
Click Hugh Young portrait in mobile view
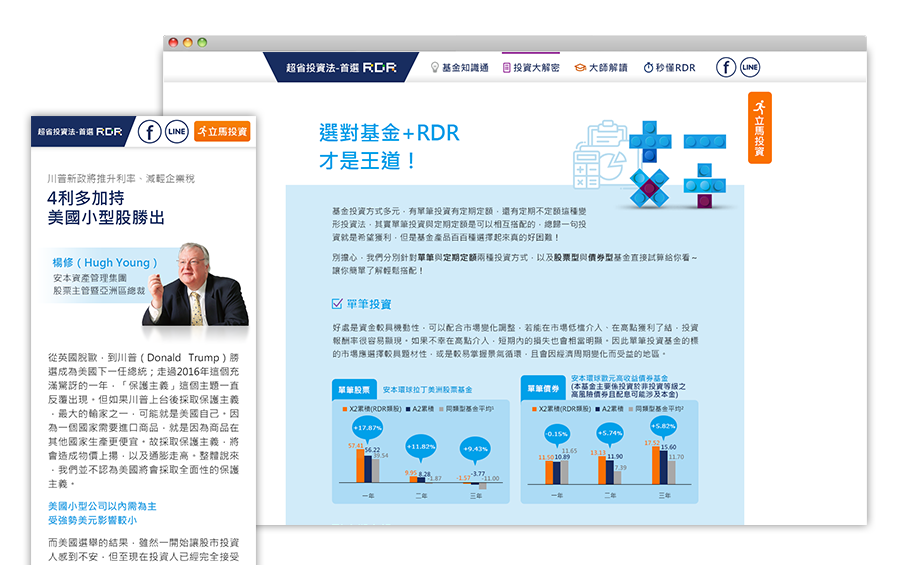pos(196,284)
